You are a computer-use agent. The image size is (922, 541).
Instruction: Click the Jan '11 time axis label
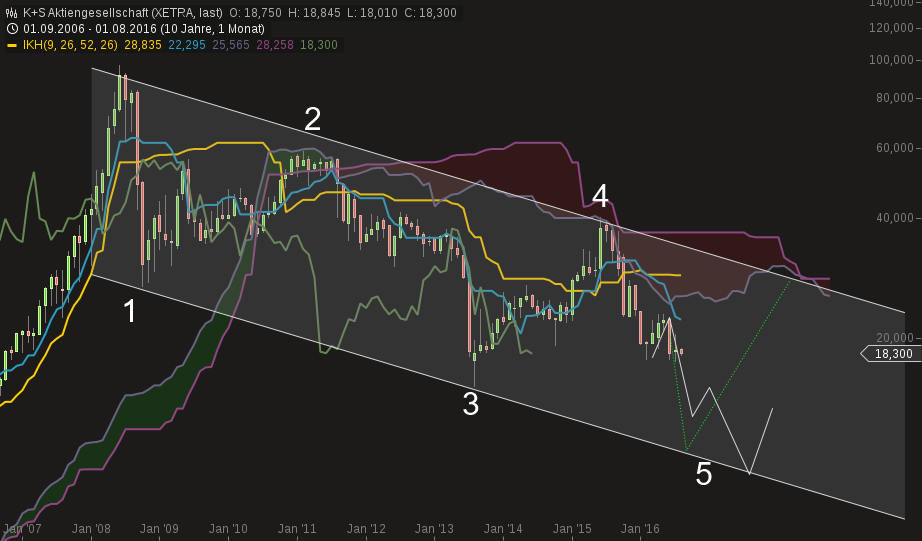click(297, 529)
